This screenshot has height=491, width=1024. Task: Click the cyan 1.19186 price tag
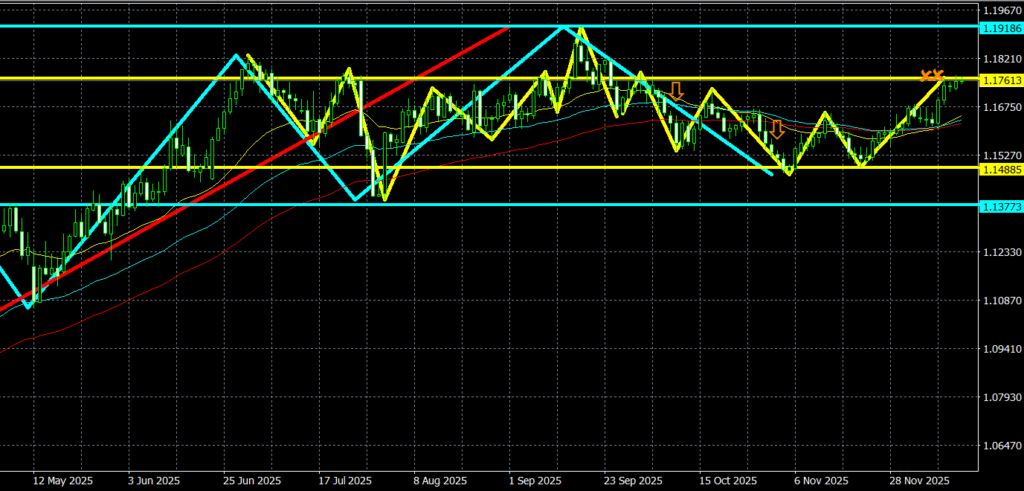[x=1000, y=27]
